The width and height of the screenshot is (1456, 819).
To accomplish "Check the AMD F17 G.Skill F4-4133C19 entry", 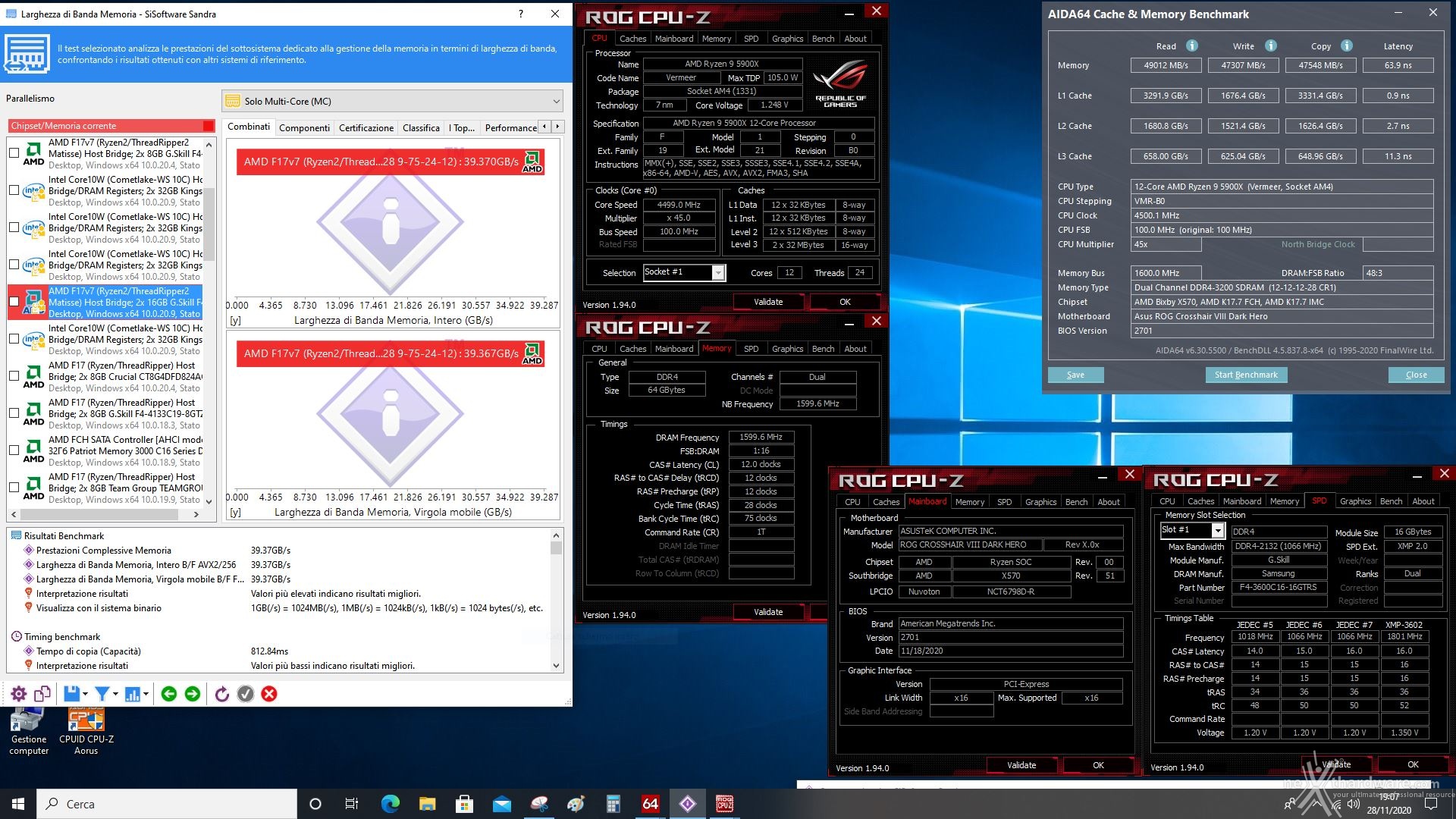I will click(14, 413).
